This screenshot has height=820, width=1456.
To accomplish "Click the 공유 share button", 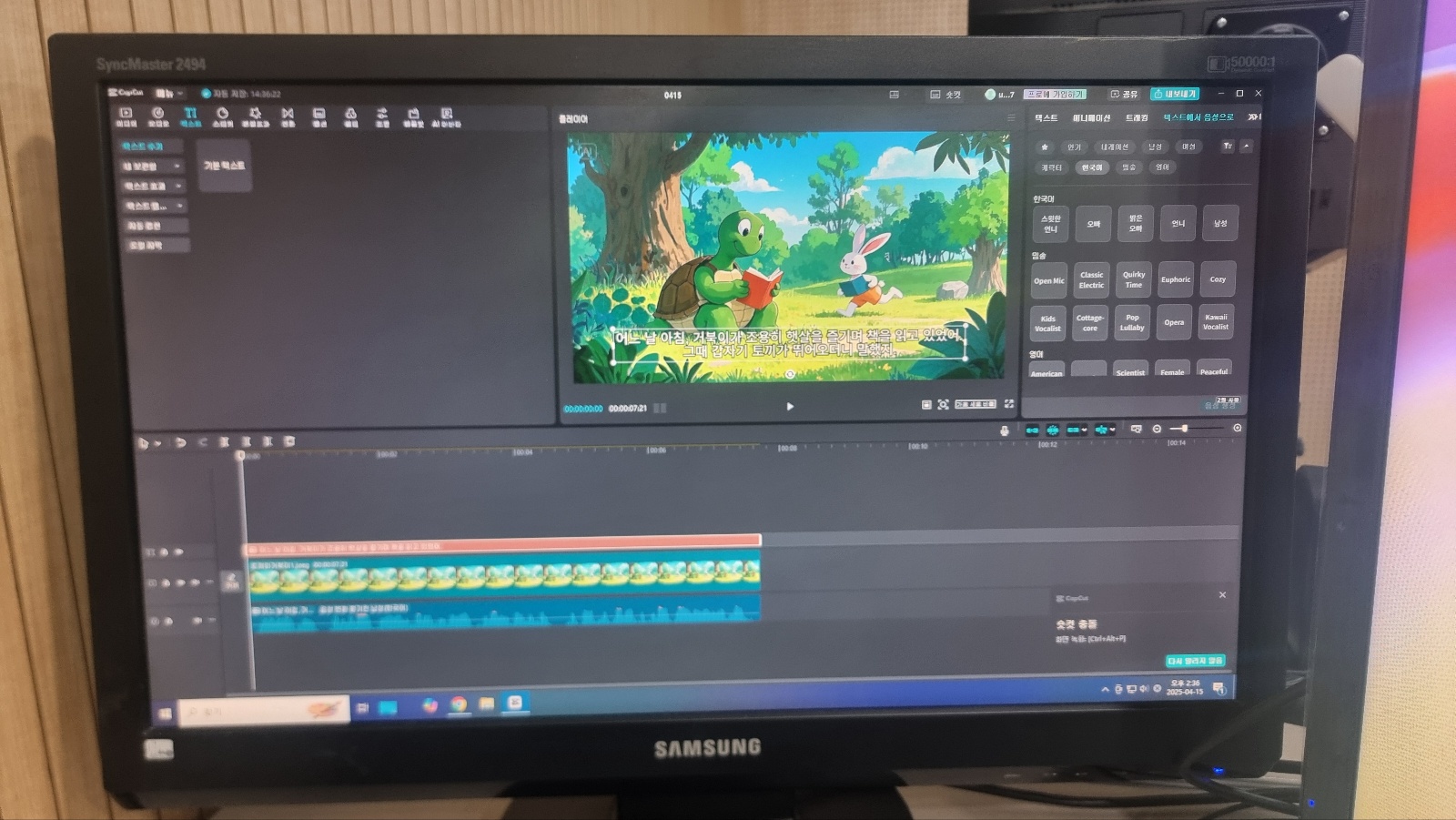I will pos(1125,94).
